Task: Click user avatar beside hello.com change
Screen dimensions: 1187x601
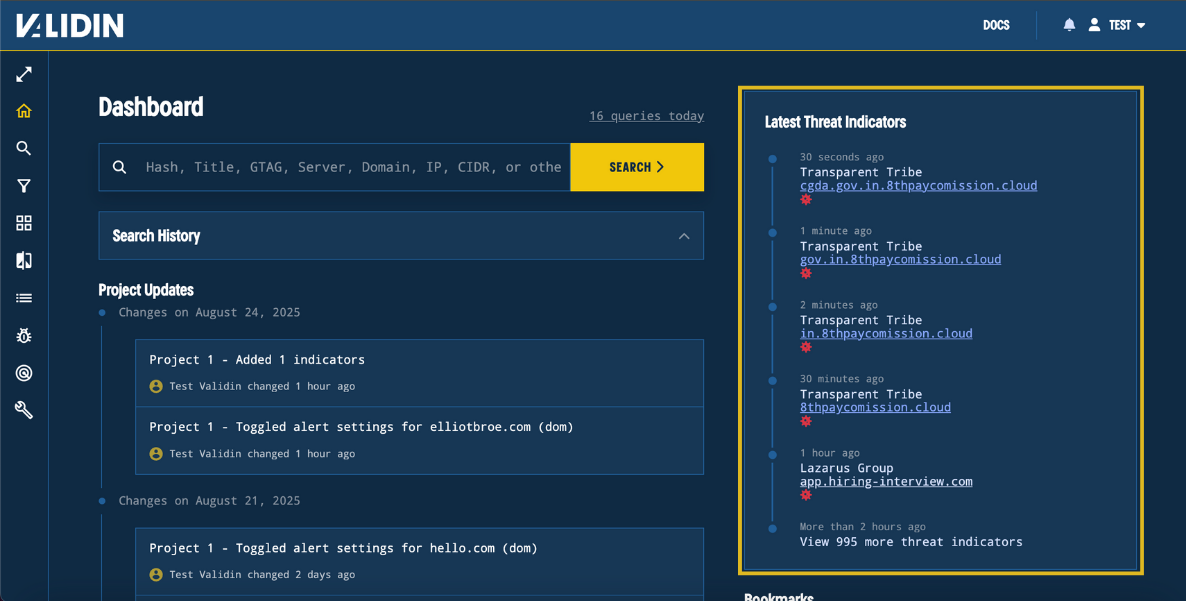Action: (156, 575)
